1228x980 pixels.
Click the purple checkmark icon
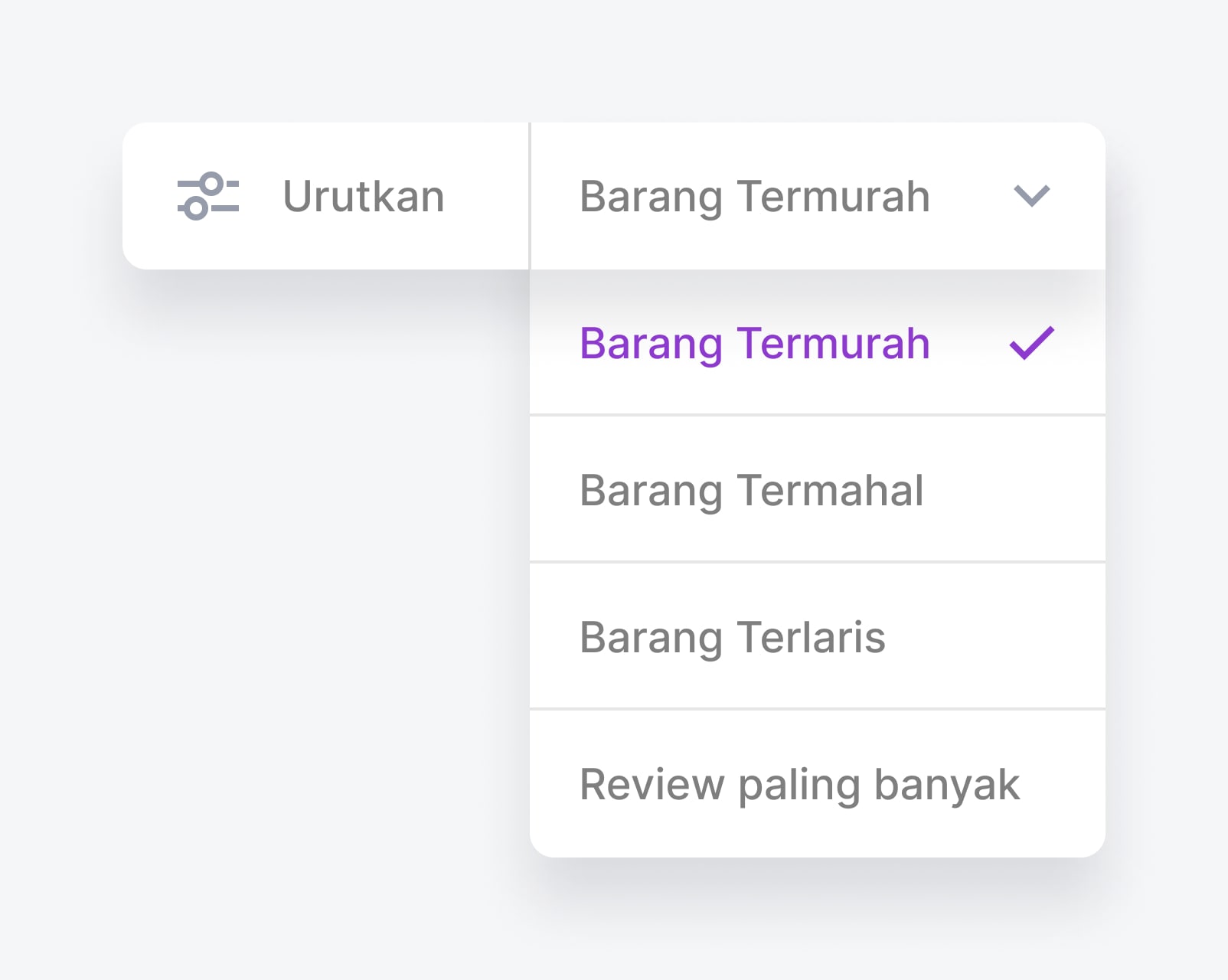click(1031, 343)
